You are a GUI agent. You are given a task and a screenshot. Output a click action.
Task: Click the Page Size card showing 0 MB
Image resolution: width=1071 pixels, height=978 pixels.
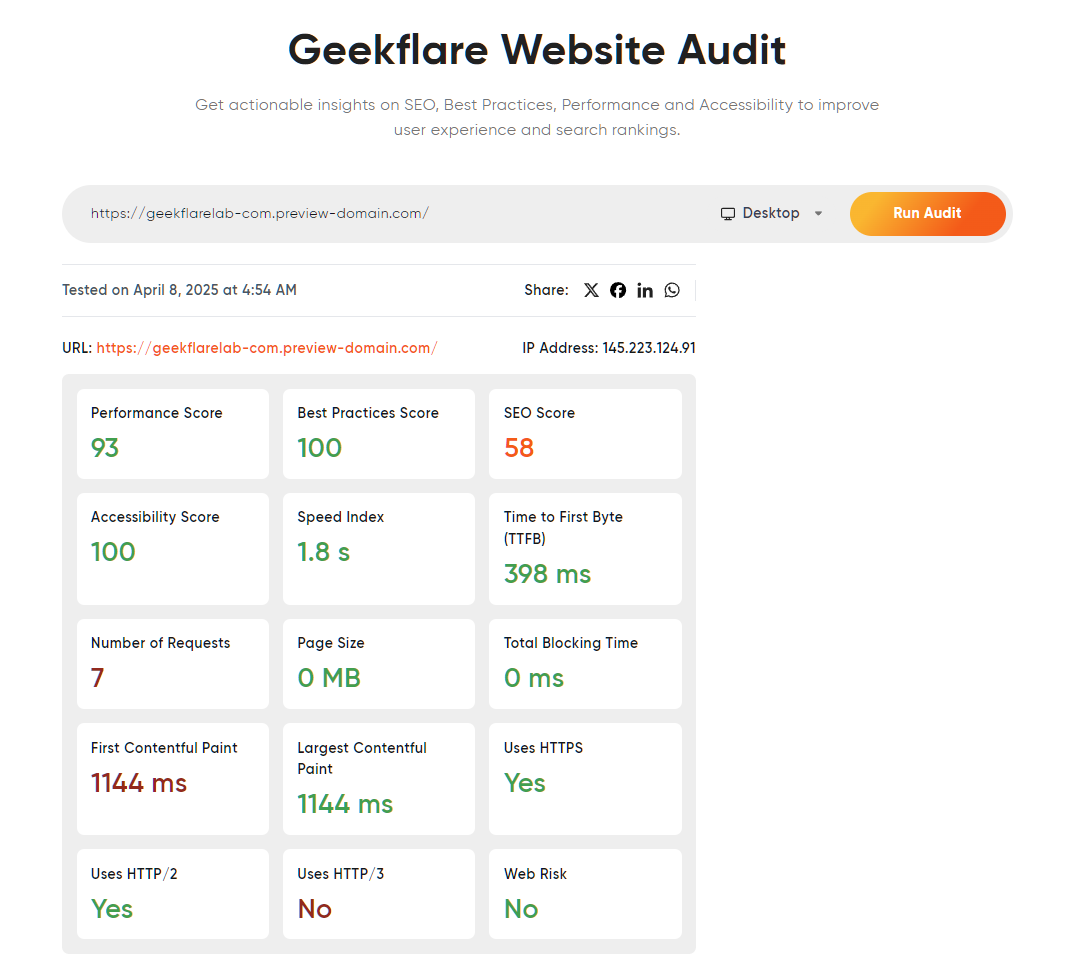click(378, 663)
